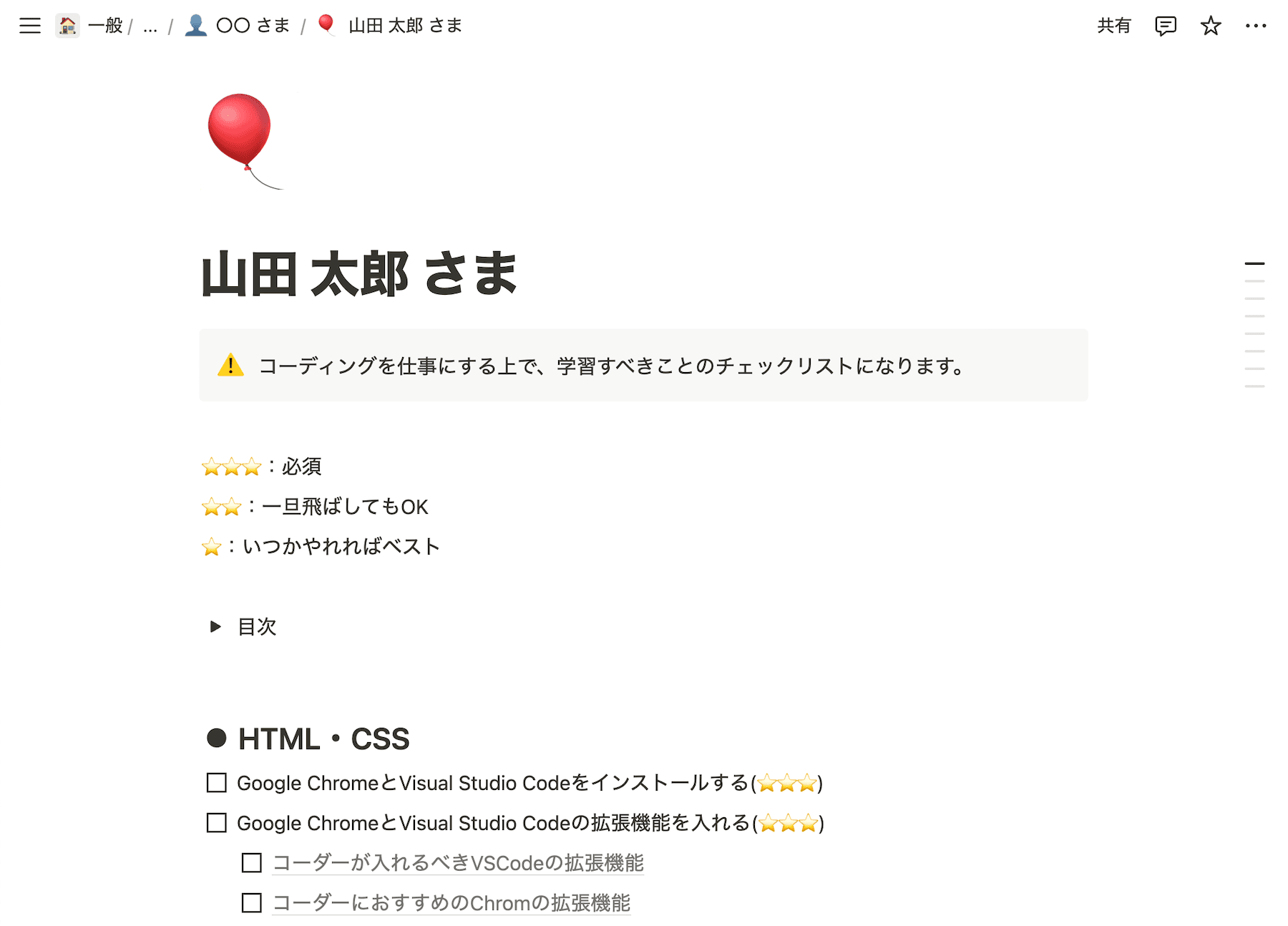The image size is (1288, 926).
Task: Favorite this page with the star icon
Action: (x=1210, y=26)
